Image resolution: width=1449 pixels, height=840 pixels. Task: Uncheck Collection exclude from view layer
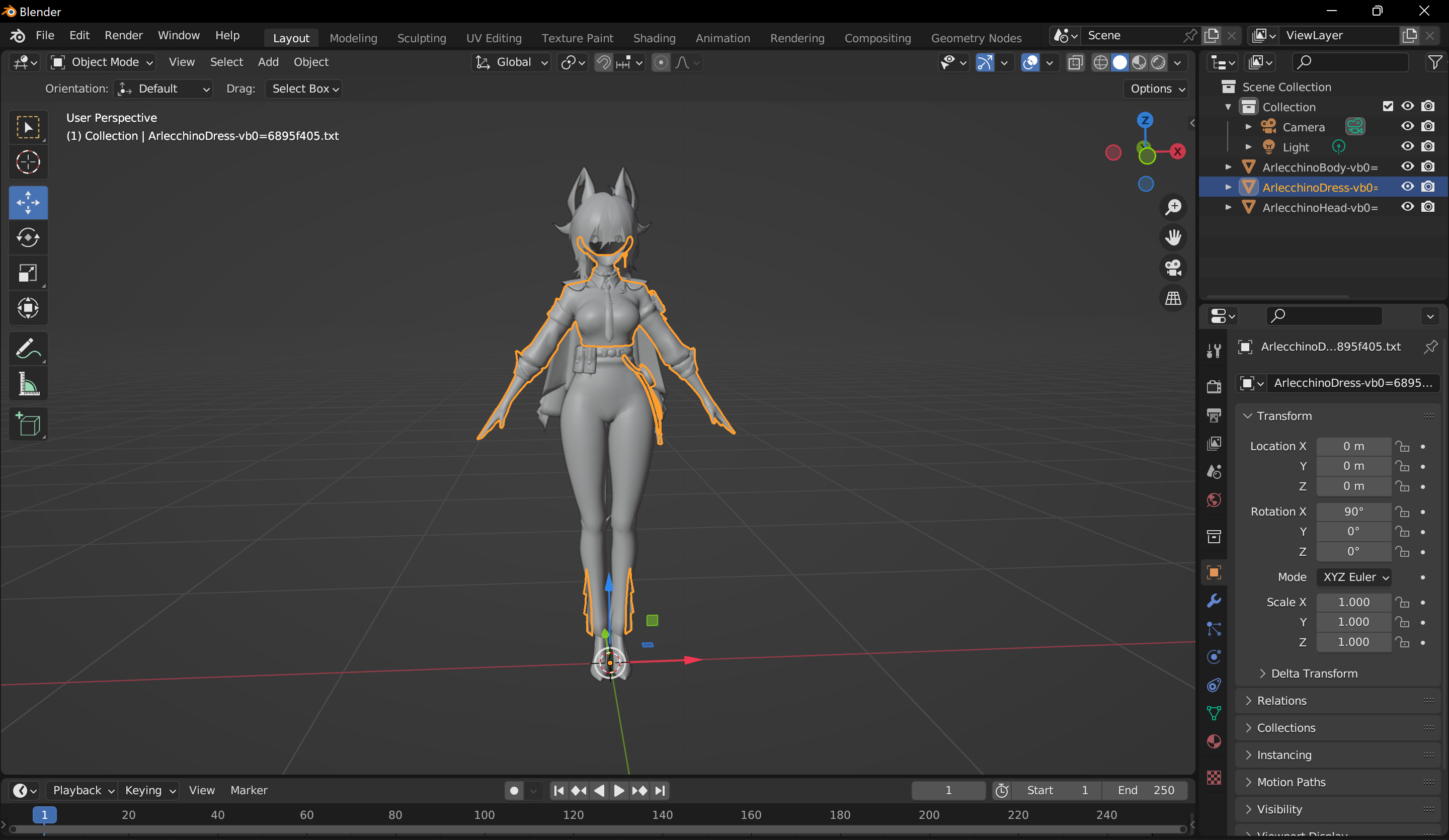(1388, 106)
